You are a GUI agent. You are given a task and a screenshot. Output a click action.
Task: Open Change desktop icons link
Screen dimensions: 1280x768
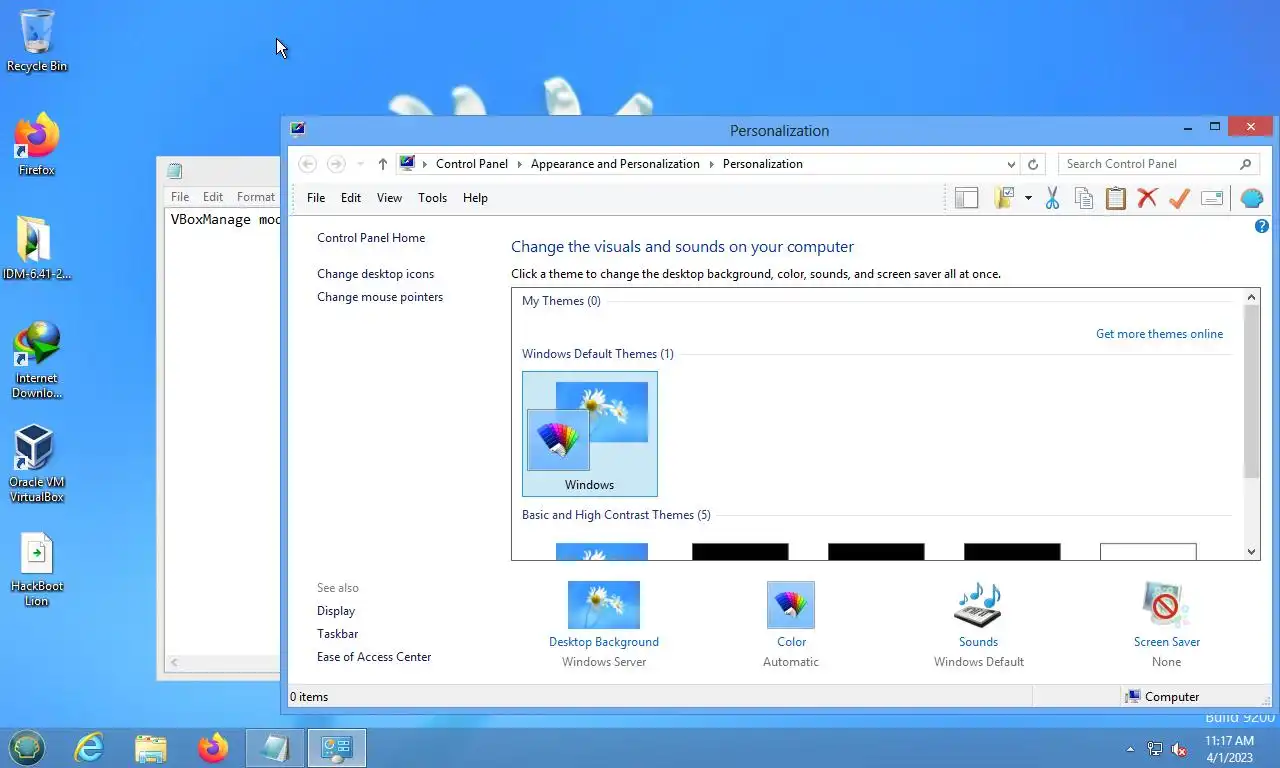coord(375,274)
